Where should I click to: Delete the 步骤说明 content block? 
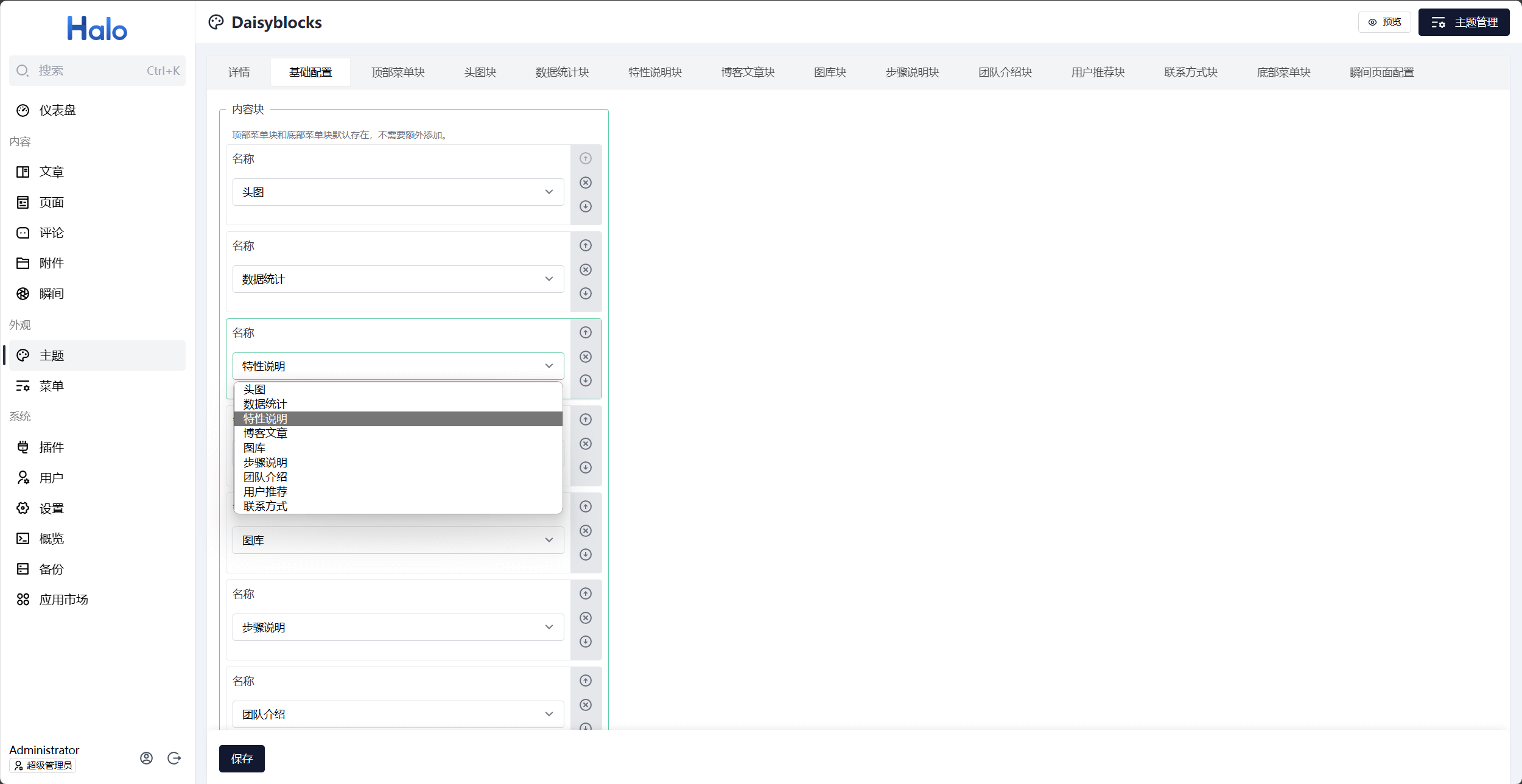(x=586, y=618)
